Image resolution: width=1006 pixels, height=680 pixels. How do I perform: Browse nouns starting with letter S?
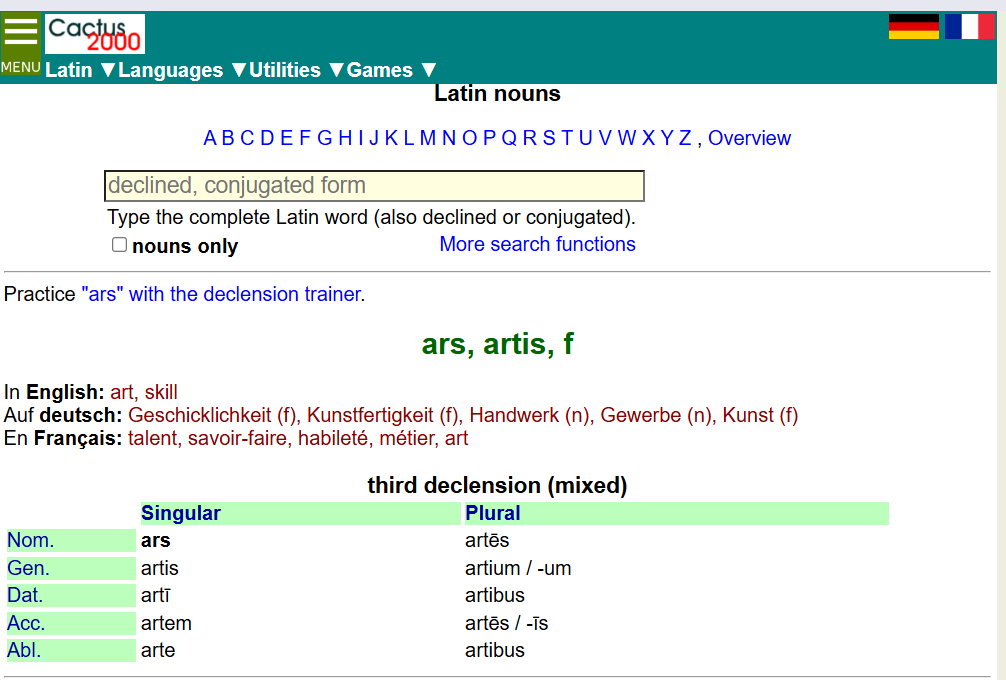[x=549, y=138]
